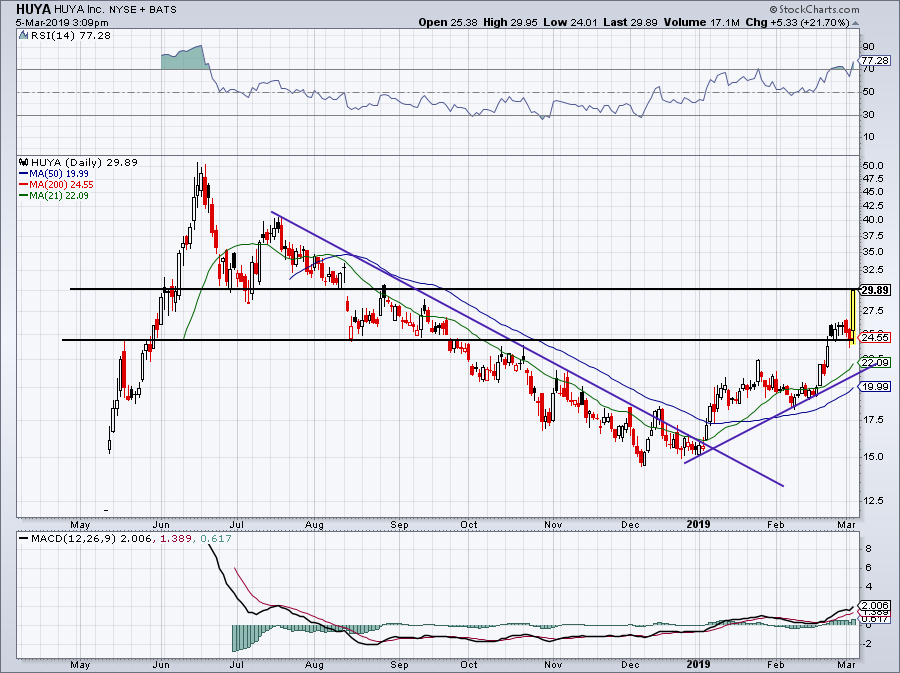Click the 37.5 label on the price axis
This screenshot has width=900, height=673.
[x=872, y=236]
